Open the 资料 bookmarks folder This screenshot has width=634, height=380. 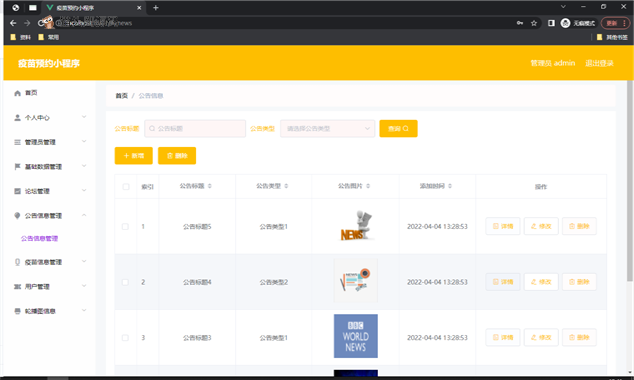(x=21, y=37)
